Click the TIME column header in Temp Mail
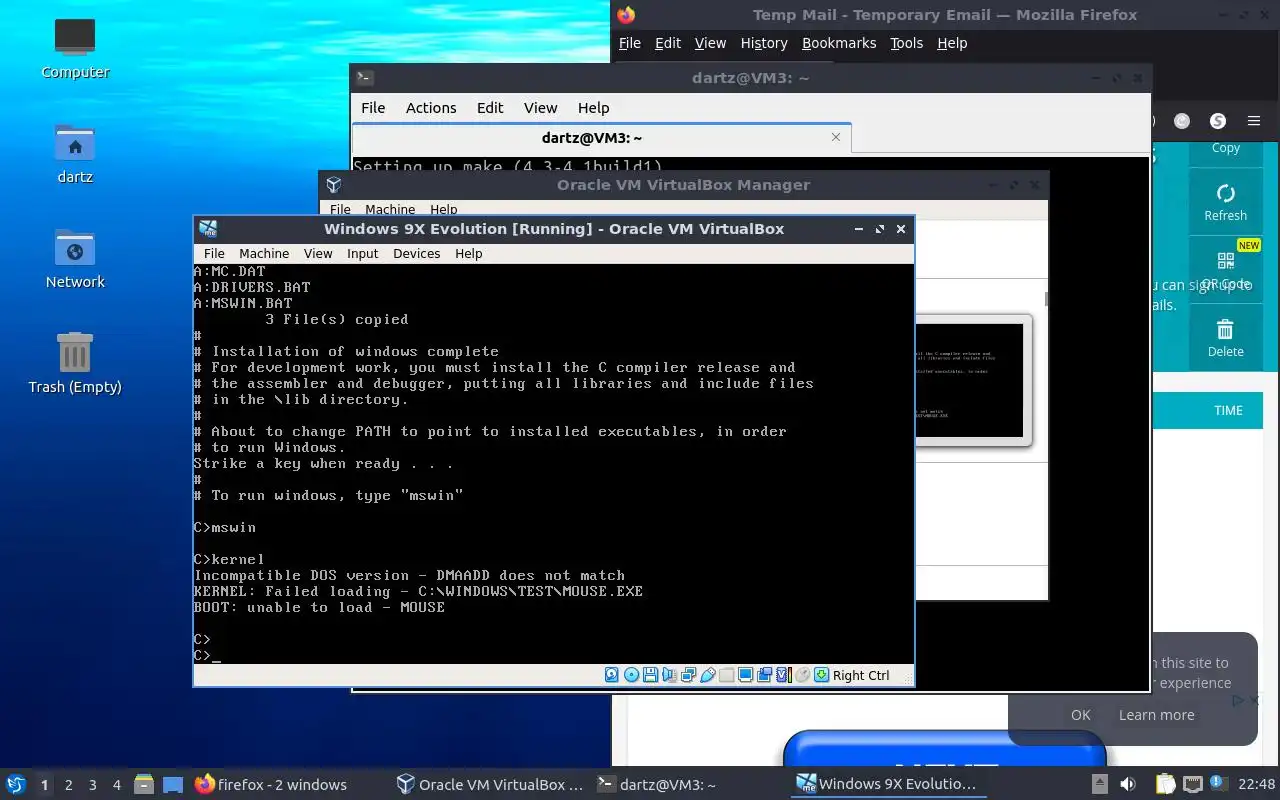Image resolution: width=1280 pixels, height=800 pixels. pos(1228,410)
